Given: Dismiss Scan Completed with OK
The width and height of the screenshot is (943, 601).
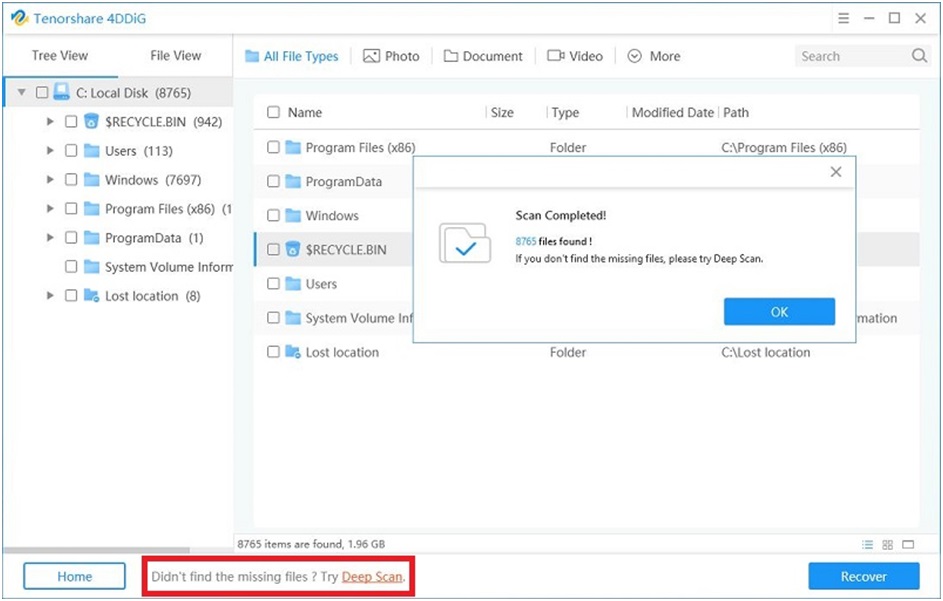Looking at the screenshot, I should (x=779, y=311).
